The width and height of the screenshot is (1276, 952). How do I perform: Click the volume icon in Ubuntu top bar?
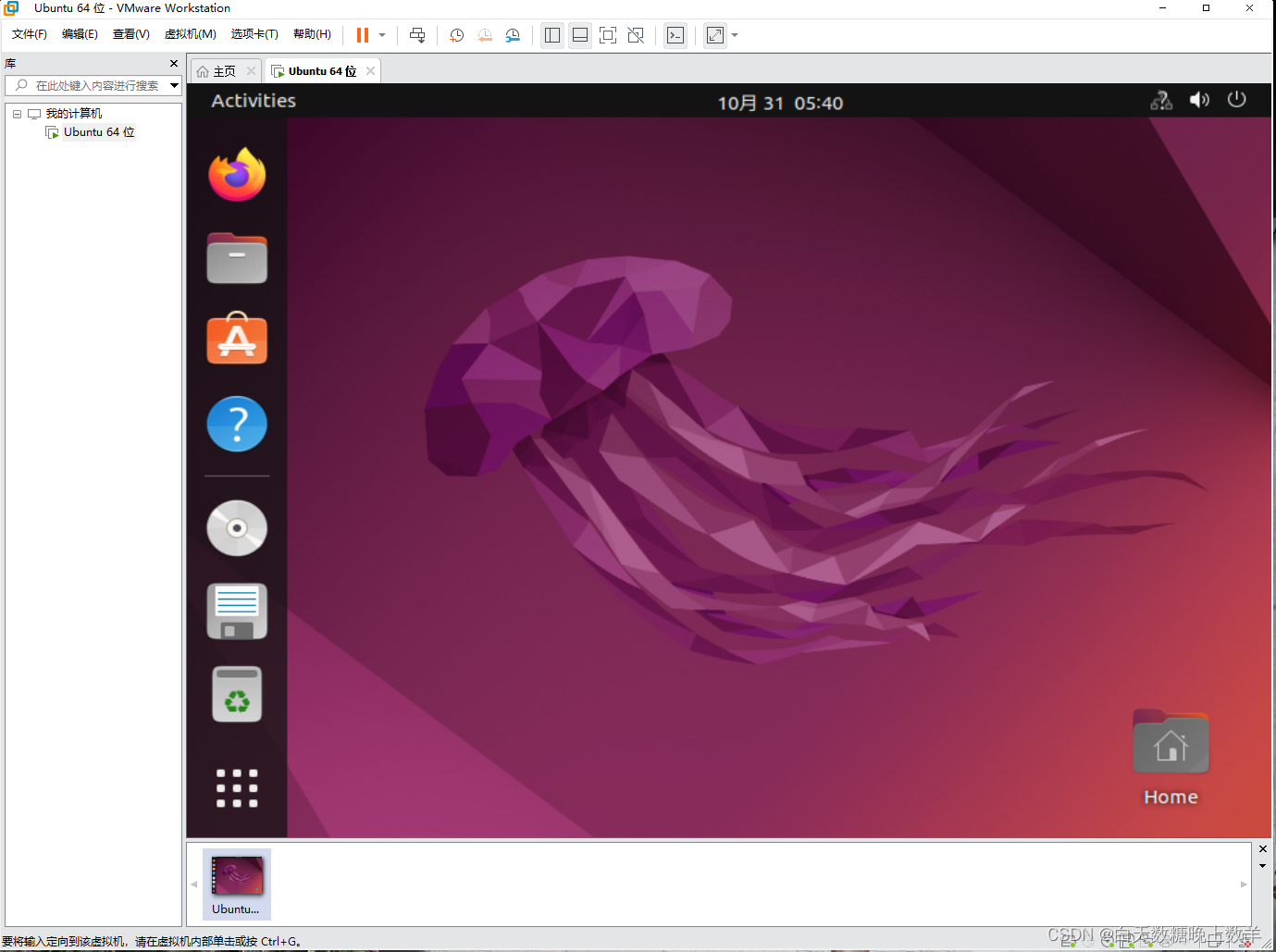tap(1199, 100)
